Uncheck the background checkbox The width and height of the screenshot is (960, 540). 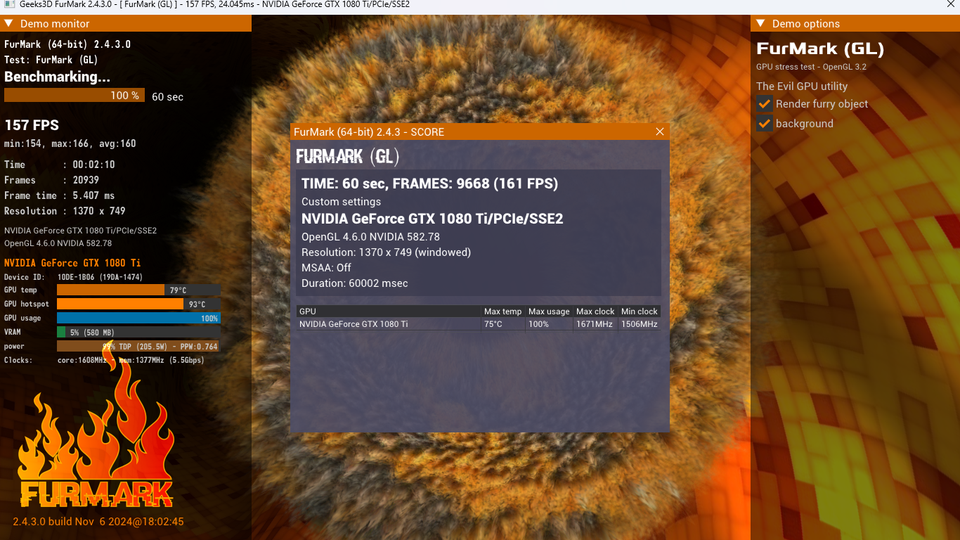point(764,123)
